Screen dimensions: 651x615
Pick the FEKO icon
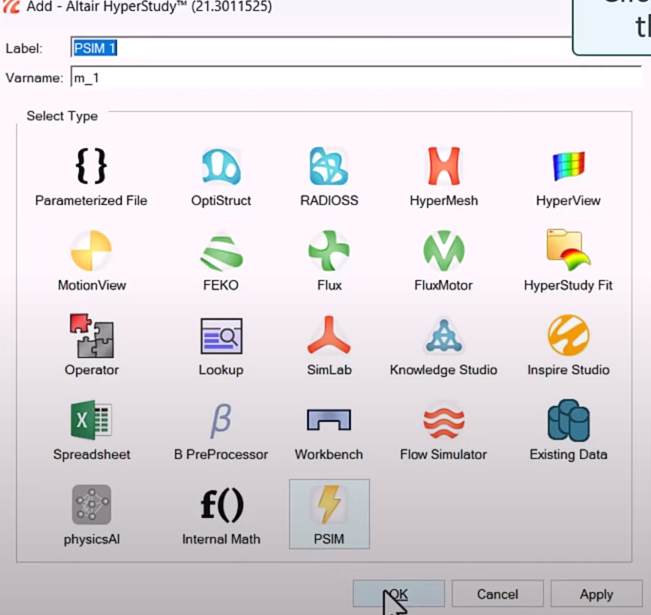click(x=221, y=252)
